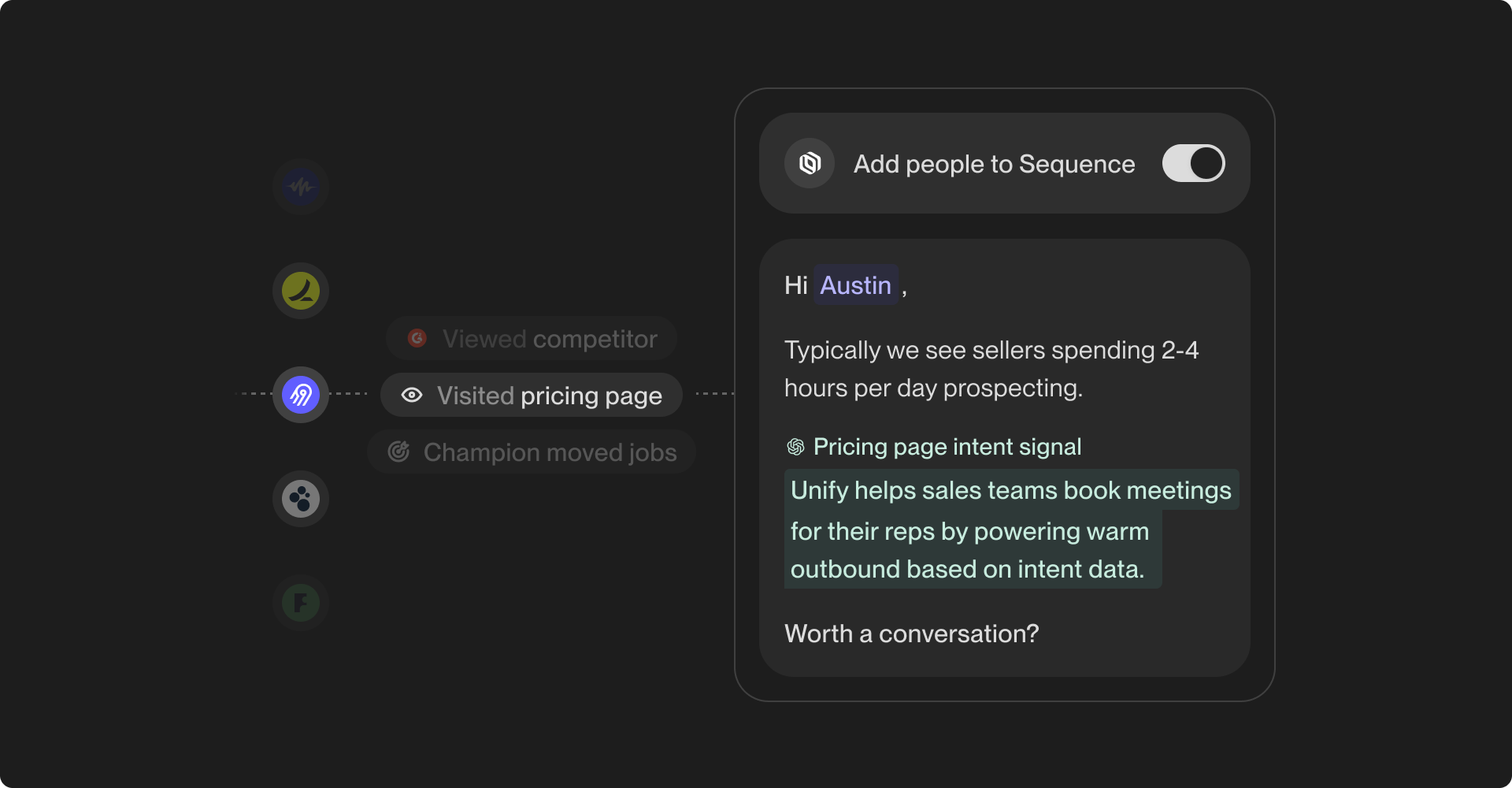Click the blue waveform app icon
The width and height of the screenshot is (1512, 788).
pos(301,187)
